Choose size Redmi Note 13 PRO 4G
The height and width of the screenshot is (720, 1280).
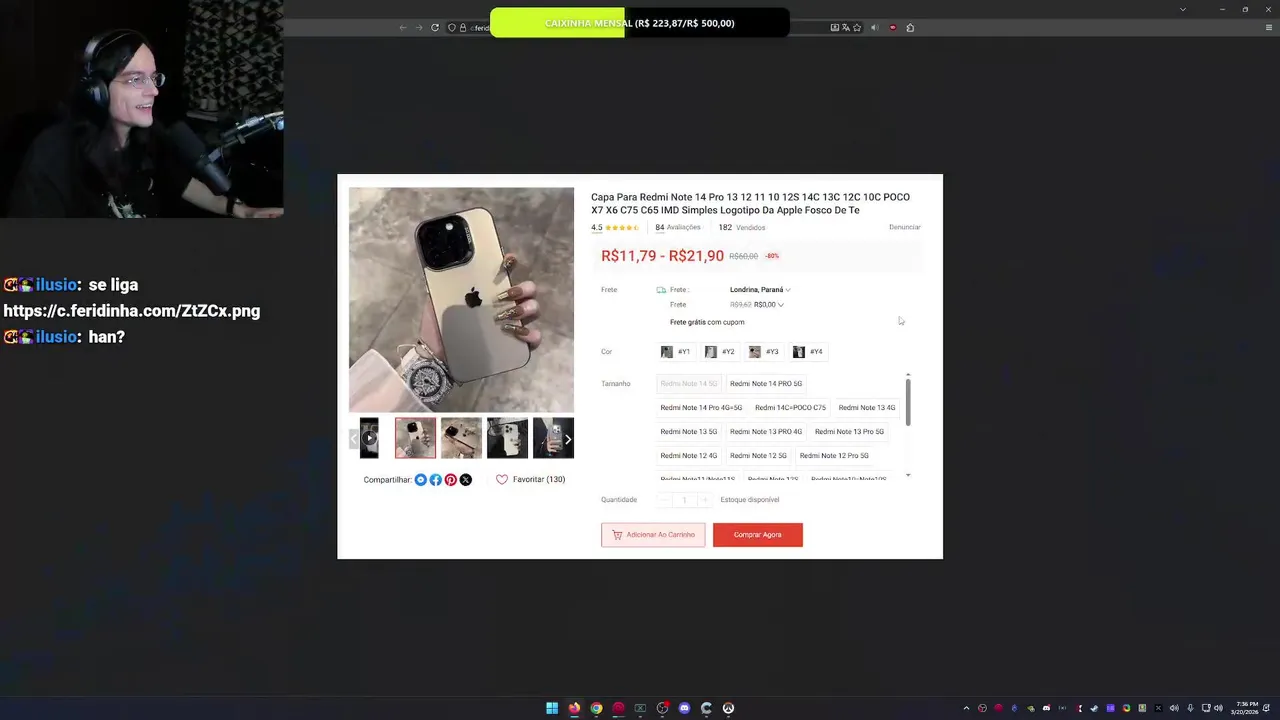766,432
